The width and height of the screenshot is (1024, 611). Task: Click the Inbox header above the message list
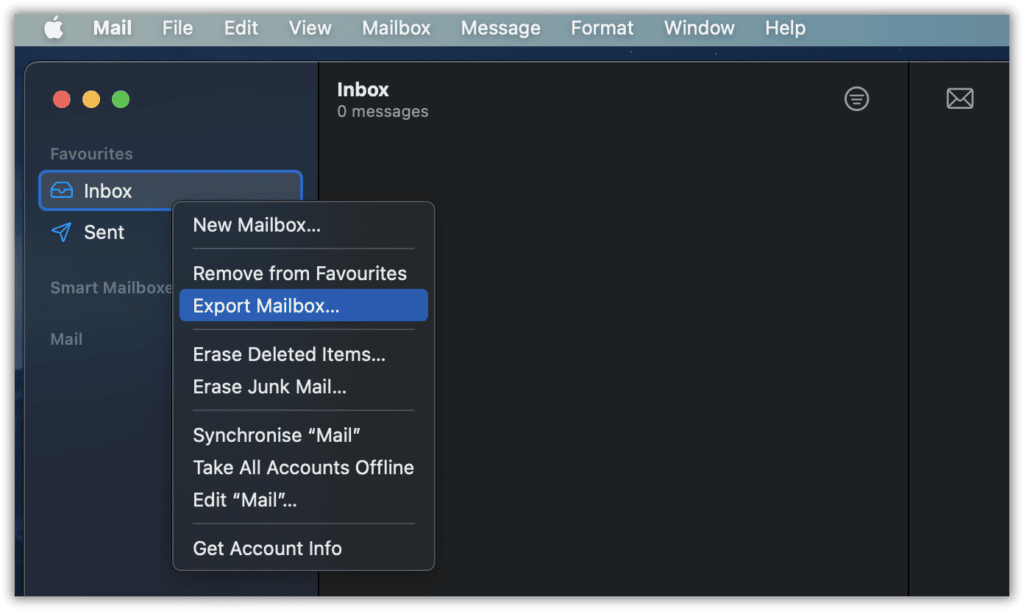(362, 89)
